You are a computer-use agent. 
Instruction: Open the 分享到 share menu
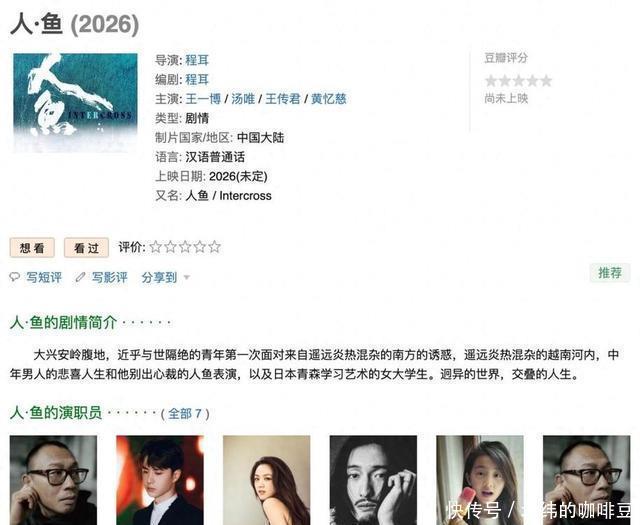tap(159, 278)
